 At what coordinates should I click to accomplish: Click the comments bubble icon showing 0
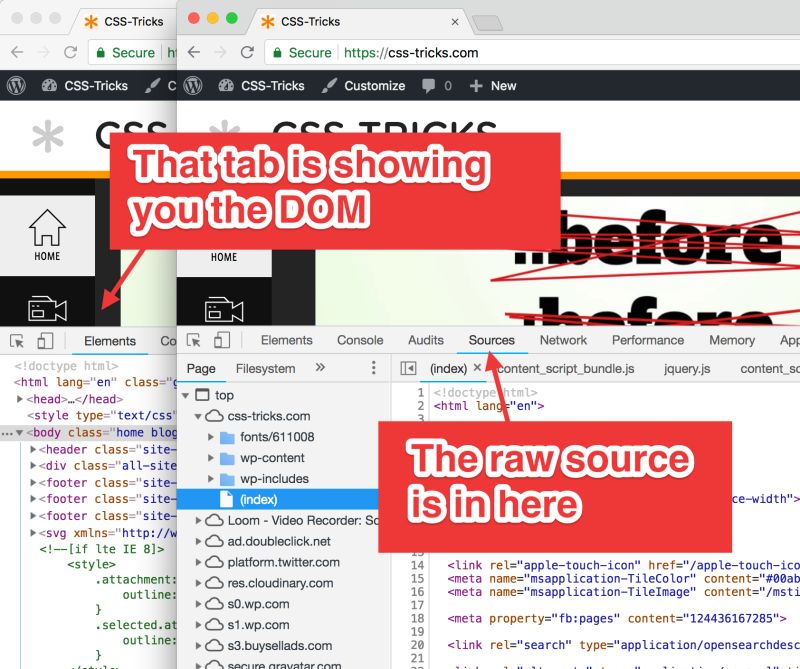pyautogui.click(x=431, y=86)
